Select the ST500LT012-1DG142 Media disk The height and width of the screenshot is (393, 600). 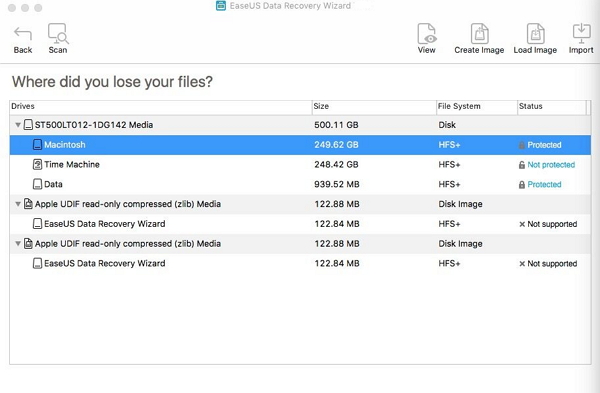point(300,125)
